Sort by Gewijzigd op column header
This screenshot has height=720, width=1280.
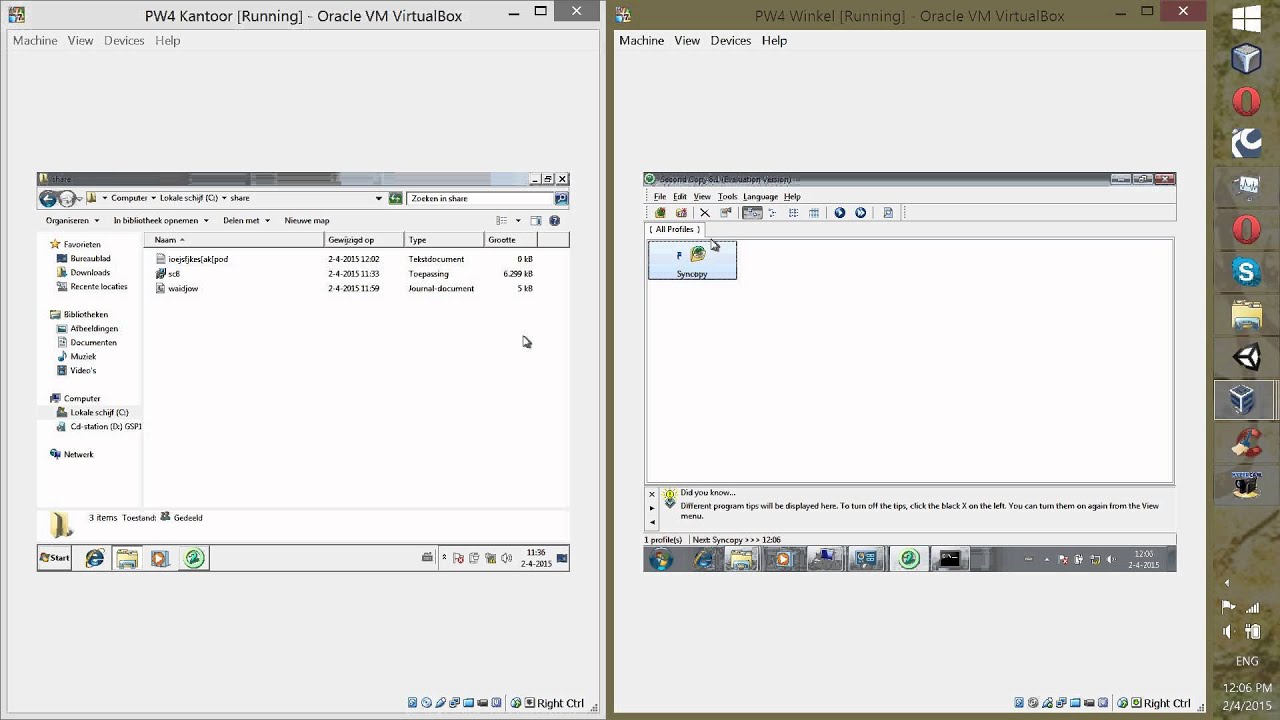[x=365, y=240]
